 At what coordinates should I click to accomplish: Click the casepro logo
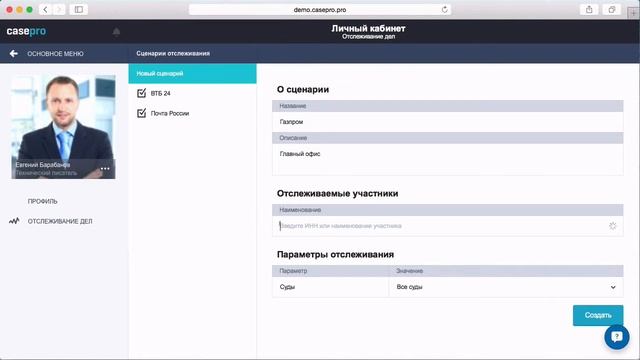(26, 31)
